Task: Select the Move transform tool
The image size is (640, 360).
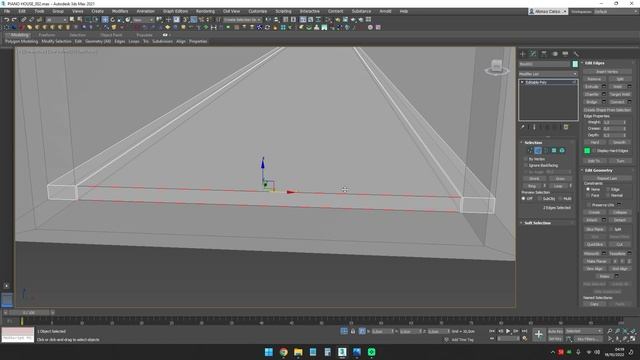Action: point(105,20)
